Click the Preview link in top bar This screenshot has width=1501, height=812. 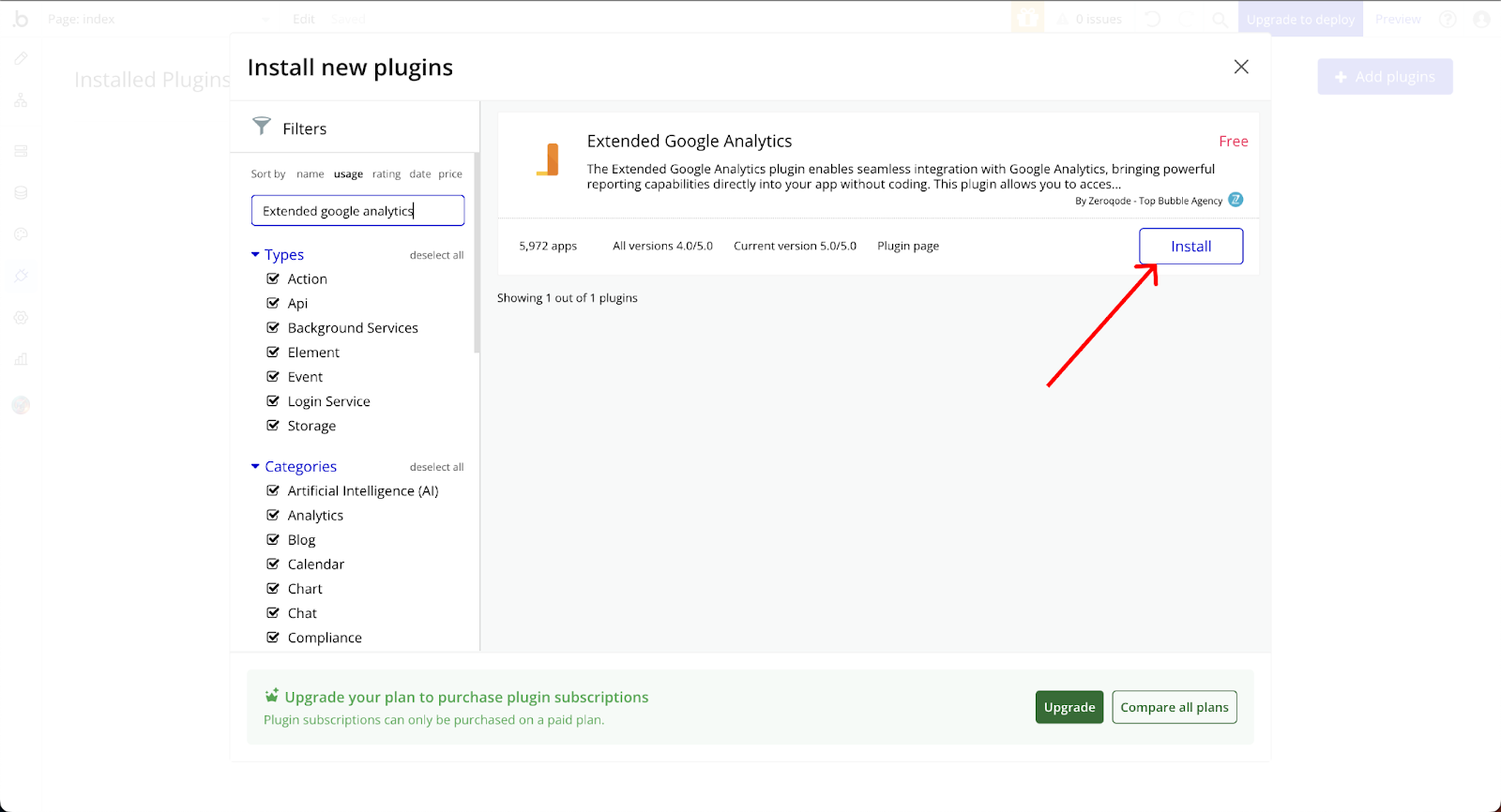coord(1398,19)
